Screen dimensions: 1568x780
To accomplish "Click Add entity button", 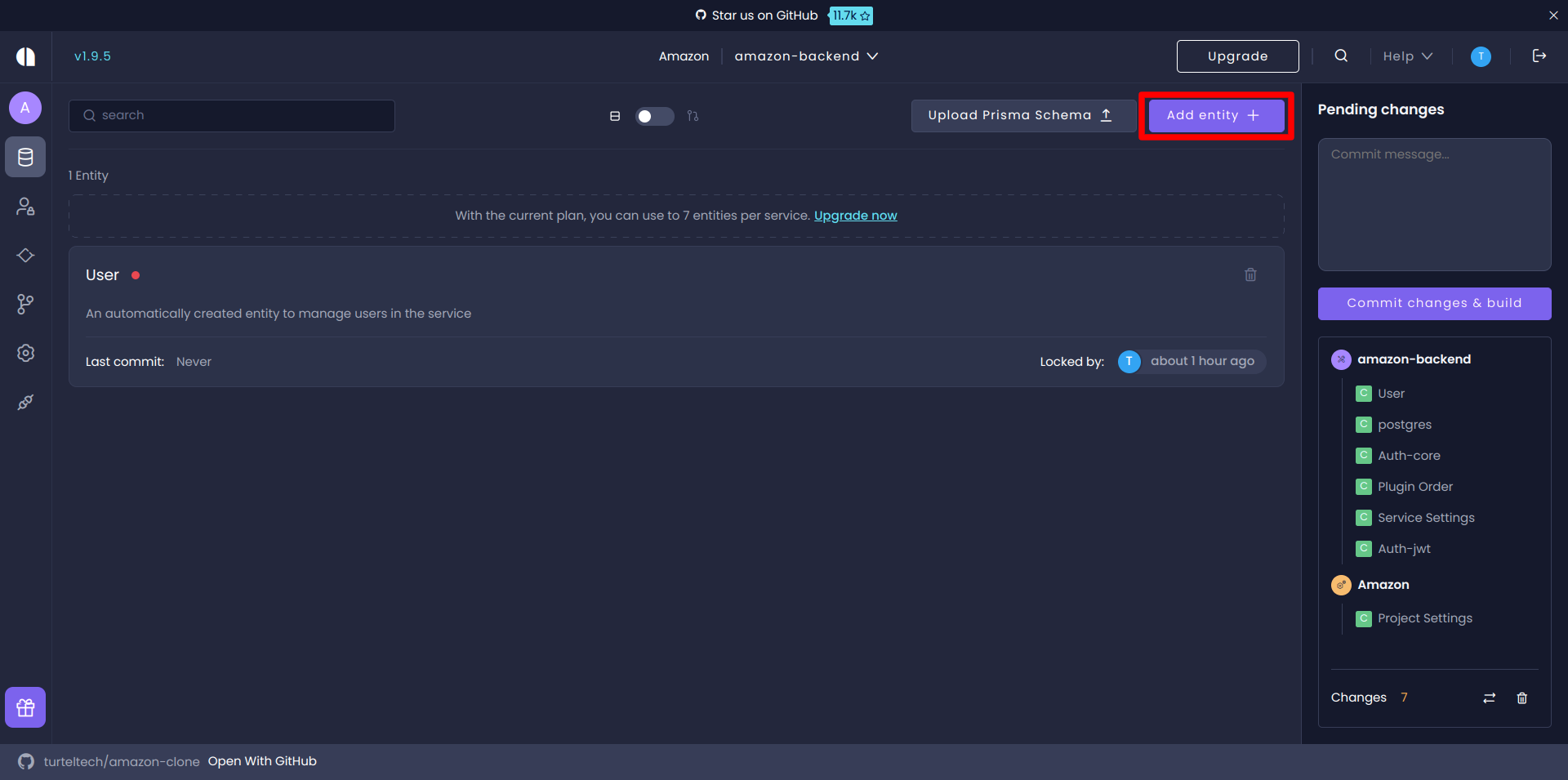I will [x=1215, y=115].
